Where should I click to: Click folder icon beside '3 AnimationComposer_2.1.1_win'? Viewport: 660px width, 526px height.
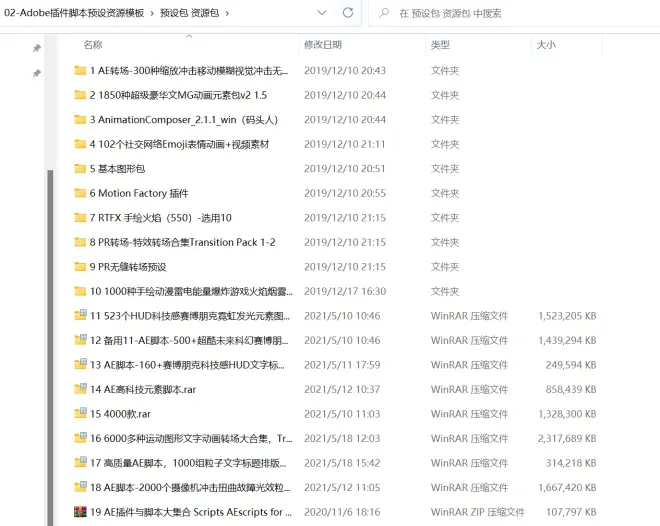(x=80, y=120)
